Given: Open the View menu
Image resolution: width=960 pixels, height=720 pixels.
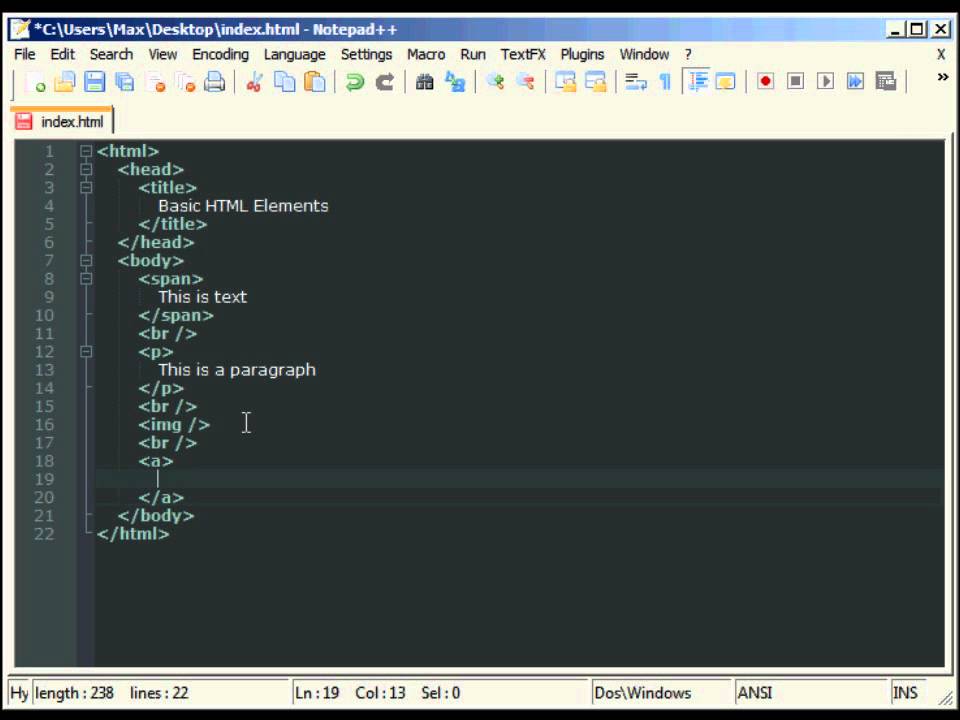Looking at the screenshot, I should click(x=162, y=54).
